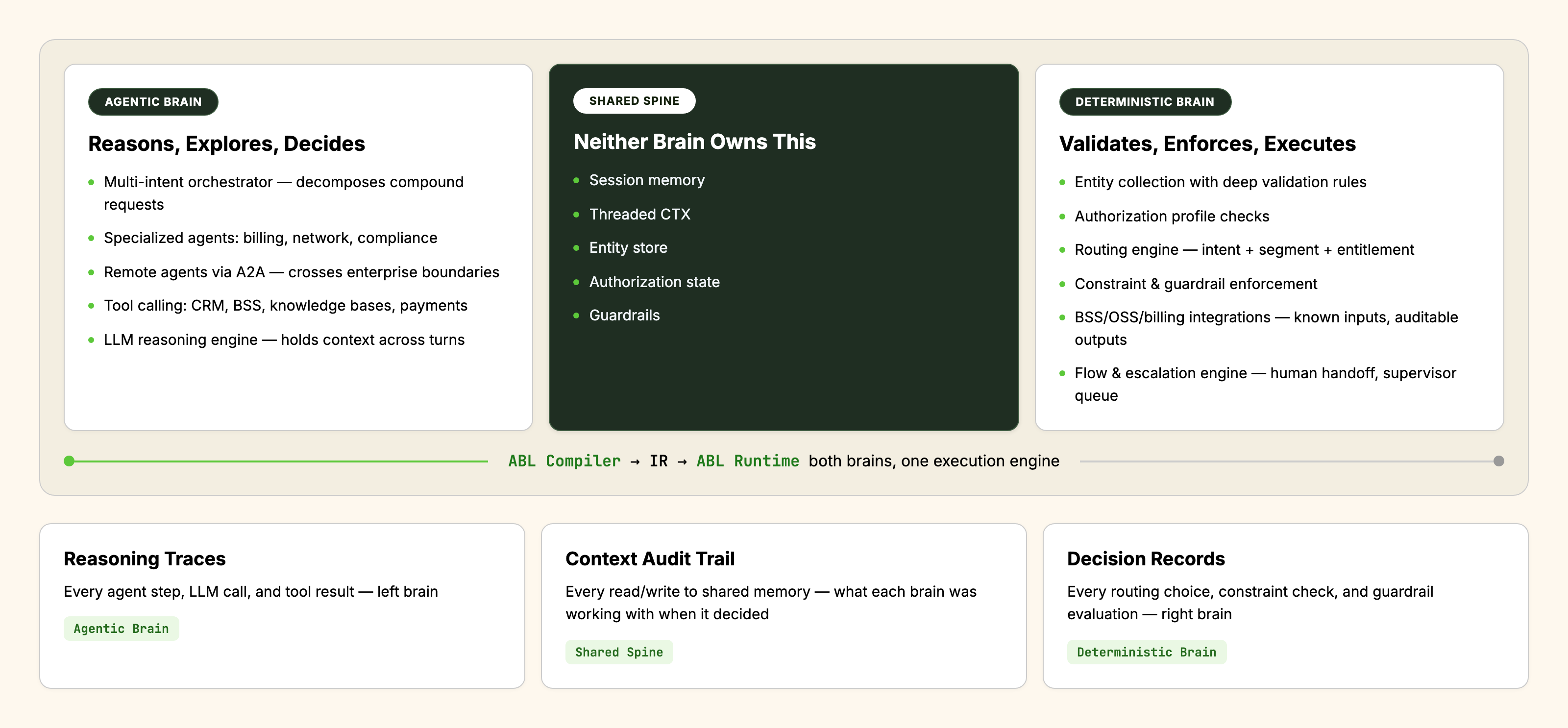
Task: Click 'Entity store' list item
Action: pos(628,248)
